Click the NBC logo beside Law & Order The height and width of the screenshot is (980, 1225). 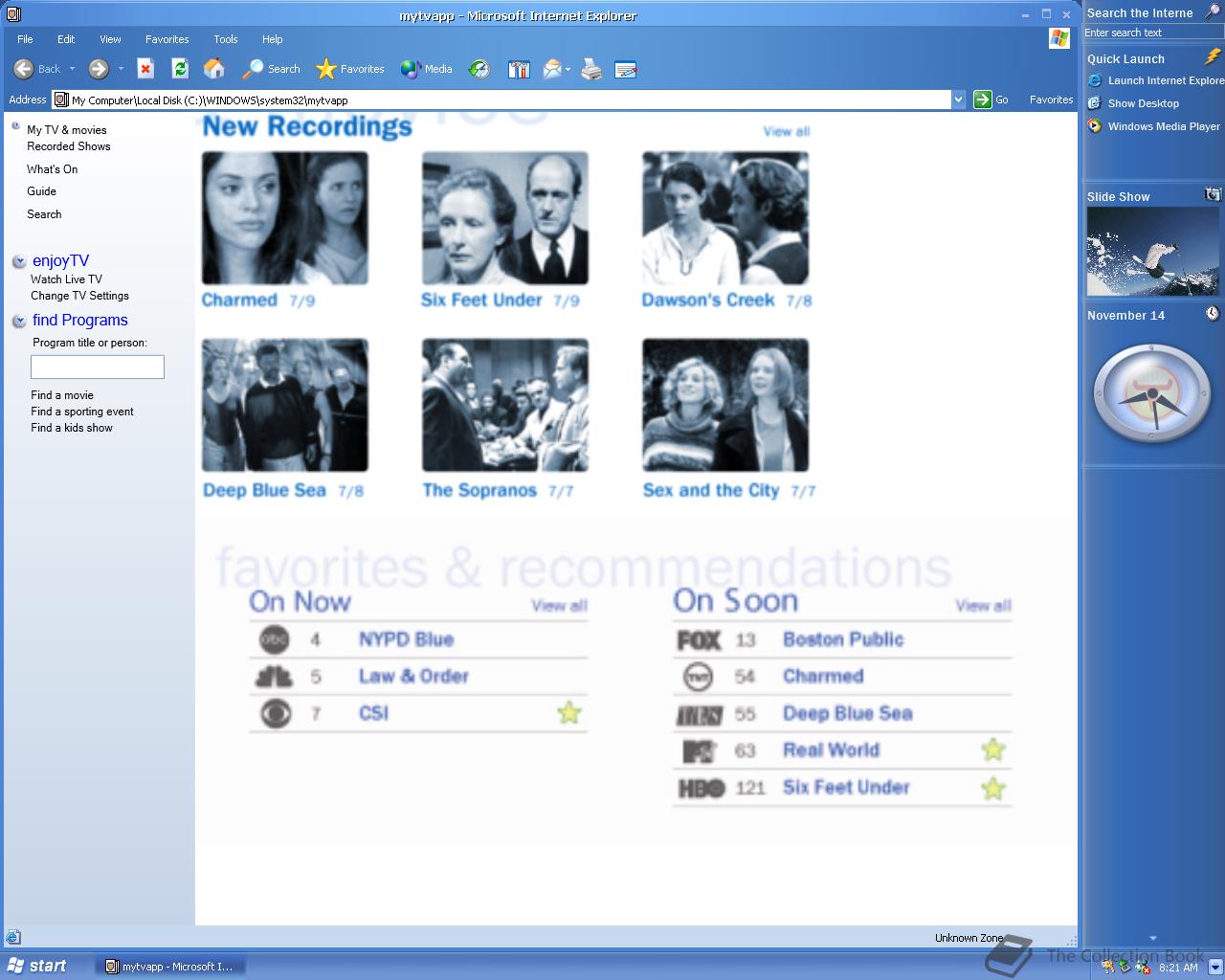coord(274,677)
